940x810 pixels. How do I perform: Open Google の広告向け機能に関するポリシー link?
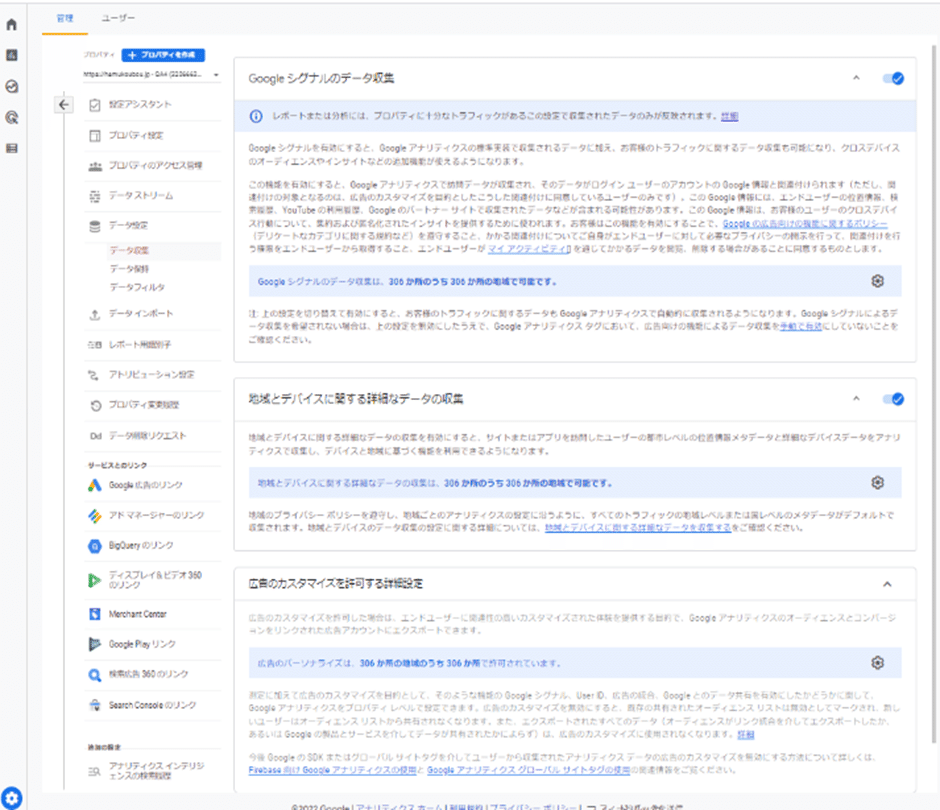(805, 223)
